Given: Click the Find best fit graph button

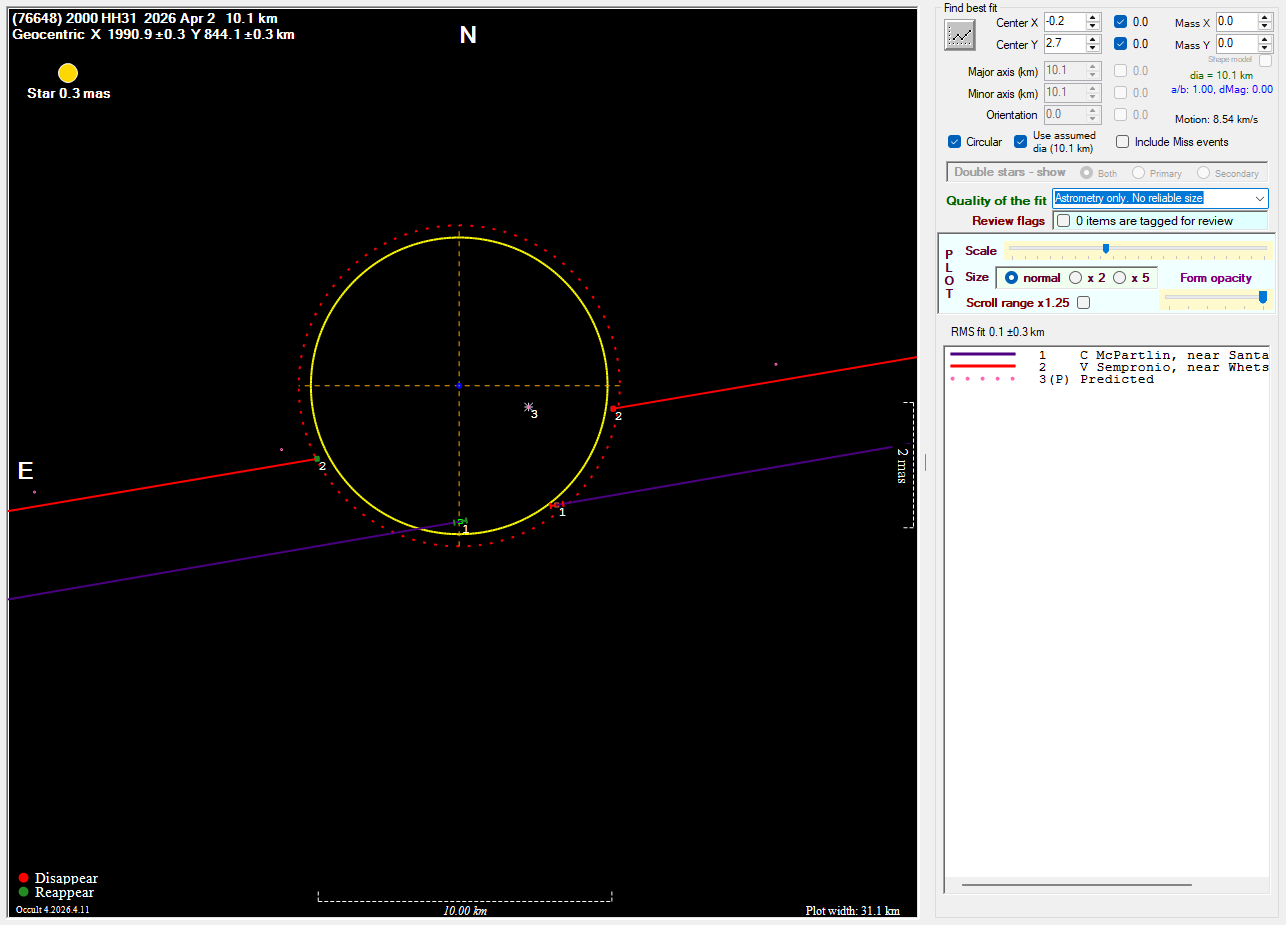Looking at the screenshot, I should [x=960, y=35].
